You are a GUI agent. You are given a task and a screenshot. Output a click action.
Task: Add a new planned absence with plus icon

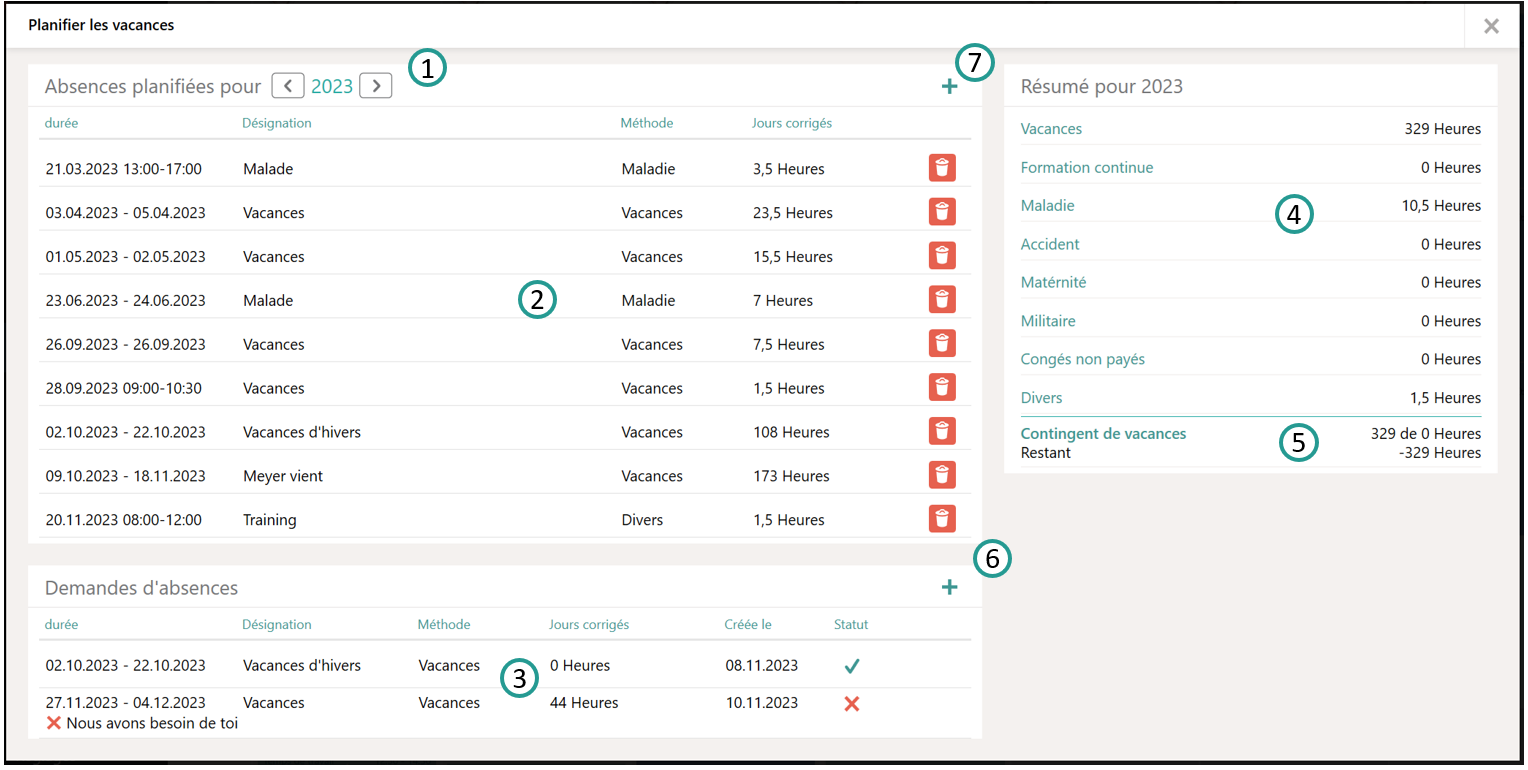click(x=949, y=87)
